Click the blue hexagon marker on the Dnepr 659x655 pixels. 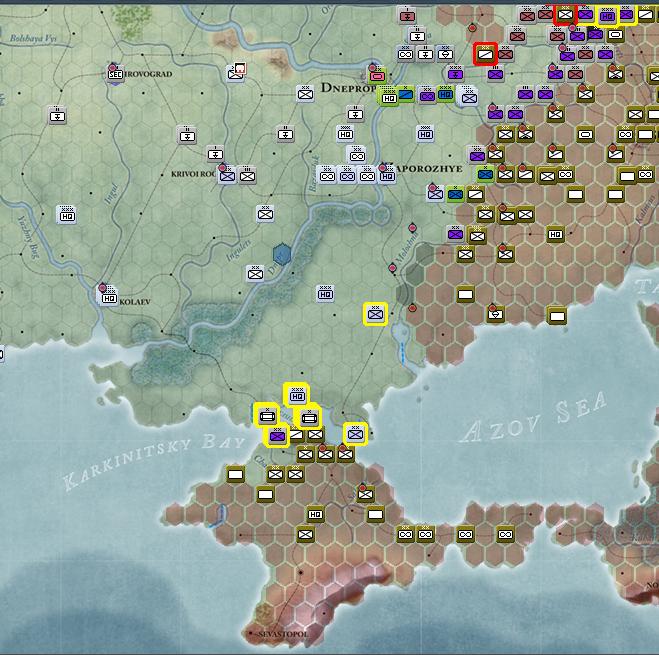pyautogui.click(x=282, y=254)
